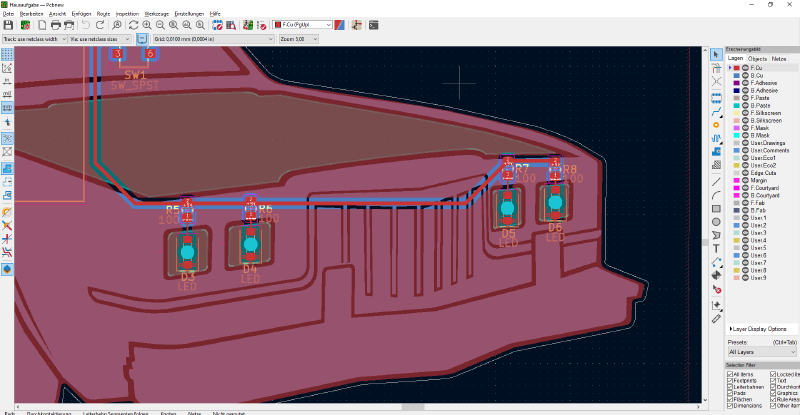Toggle grid display in the left toolbar
The width and height of the screenshot is (800, 415).
pos(7,54)
